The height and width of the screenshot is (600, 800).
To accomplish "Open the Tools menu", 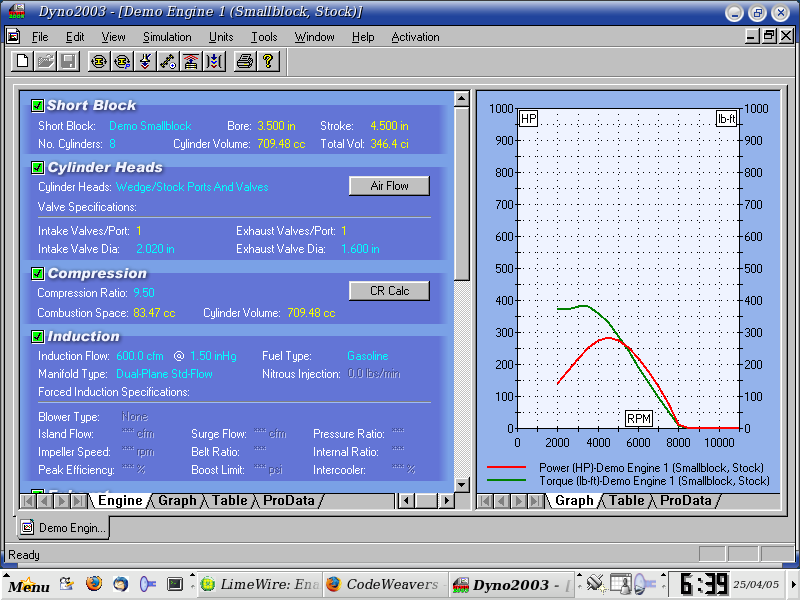I will click(x=264, y=37).
